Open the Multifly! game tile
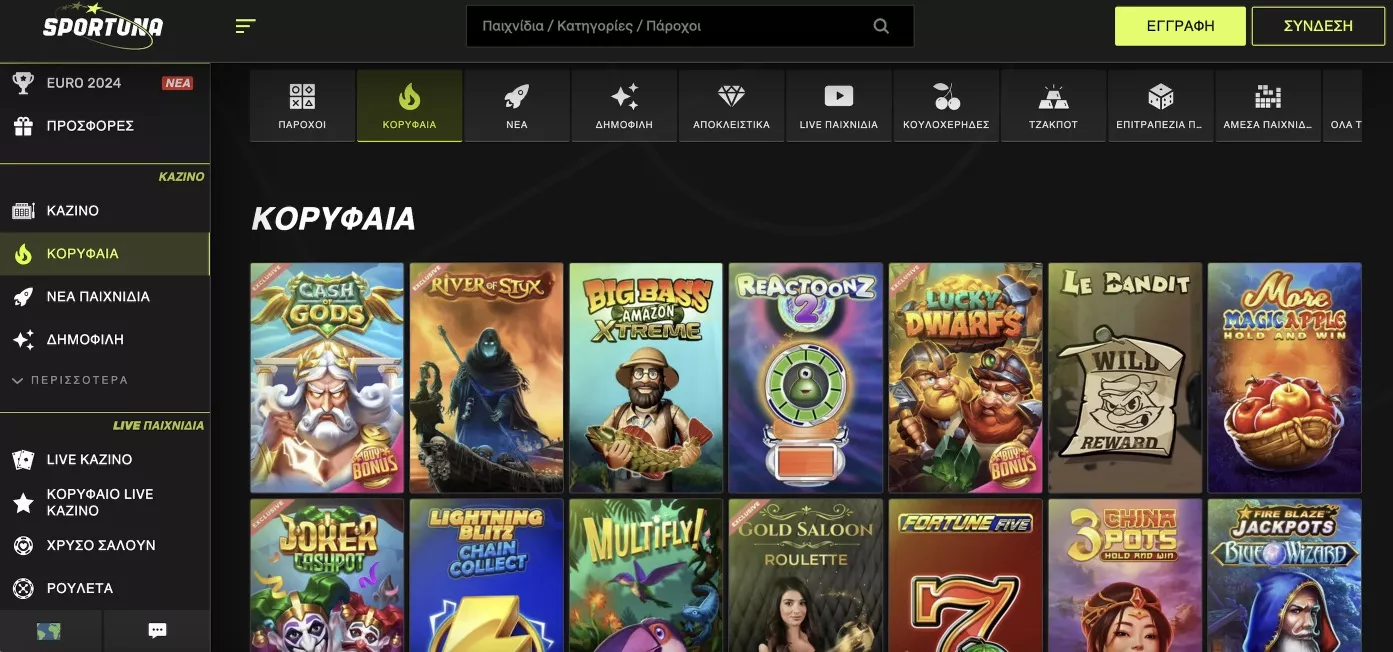1393x652 pixels. 646,576
